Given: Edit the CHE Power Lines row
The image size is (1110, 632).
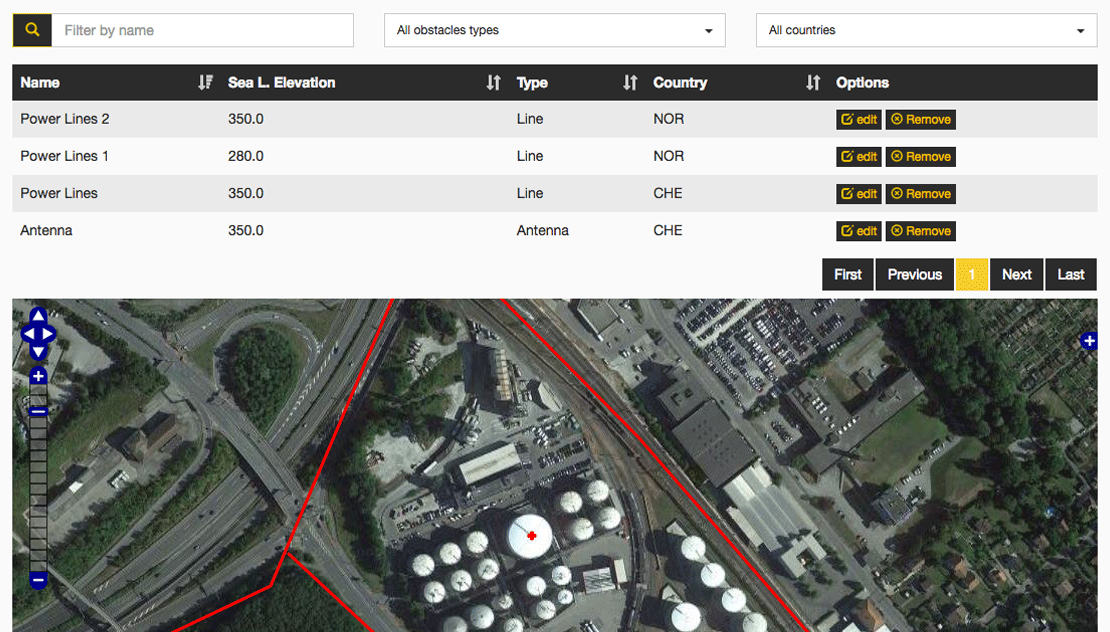Looking at the screenshot, I should tap(859, 194).
